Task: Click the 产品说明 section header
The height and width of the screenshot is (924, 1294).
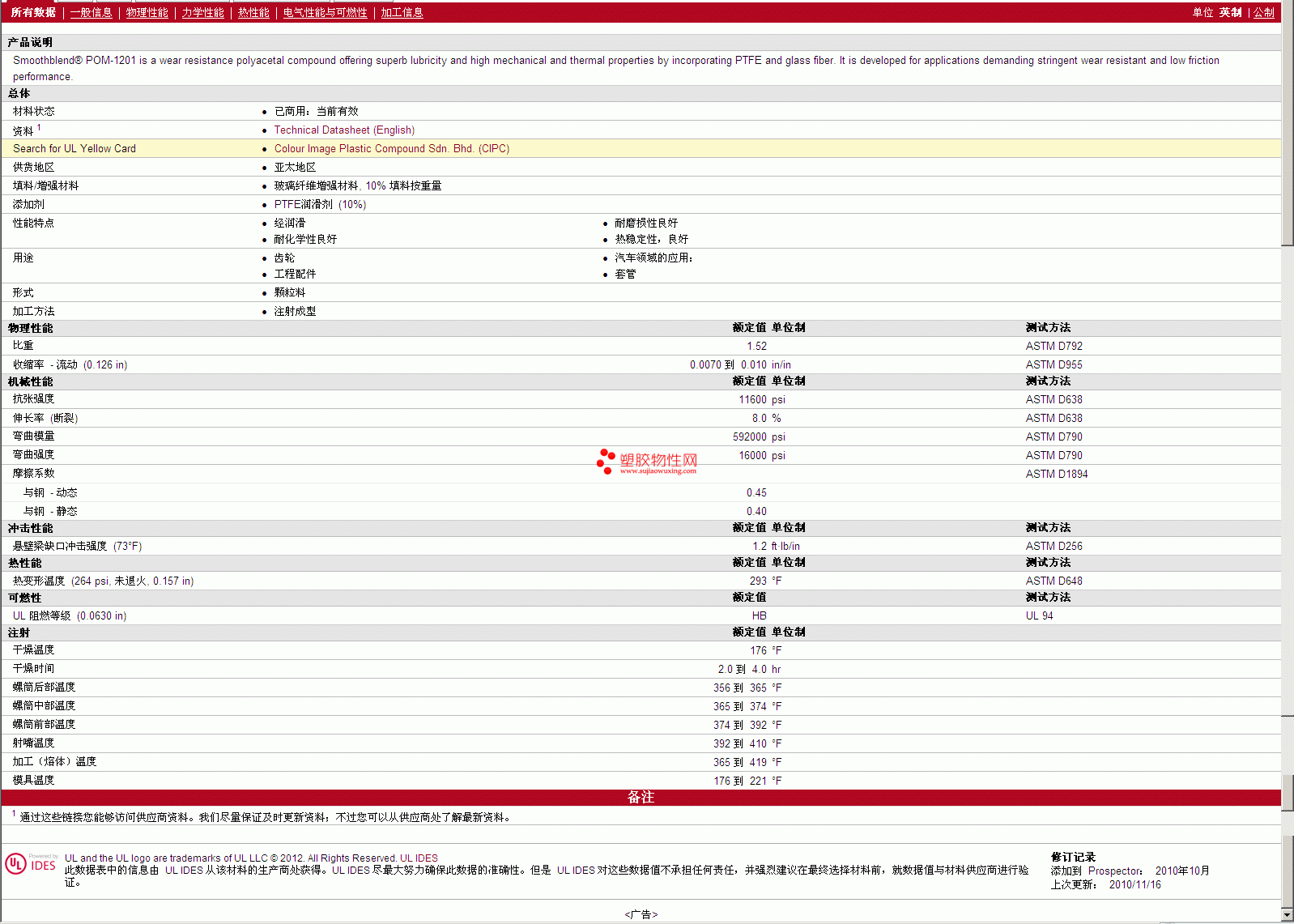Action: [x=30, y=42]
